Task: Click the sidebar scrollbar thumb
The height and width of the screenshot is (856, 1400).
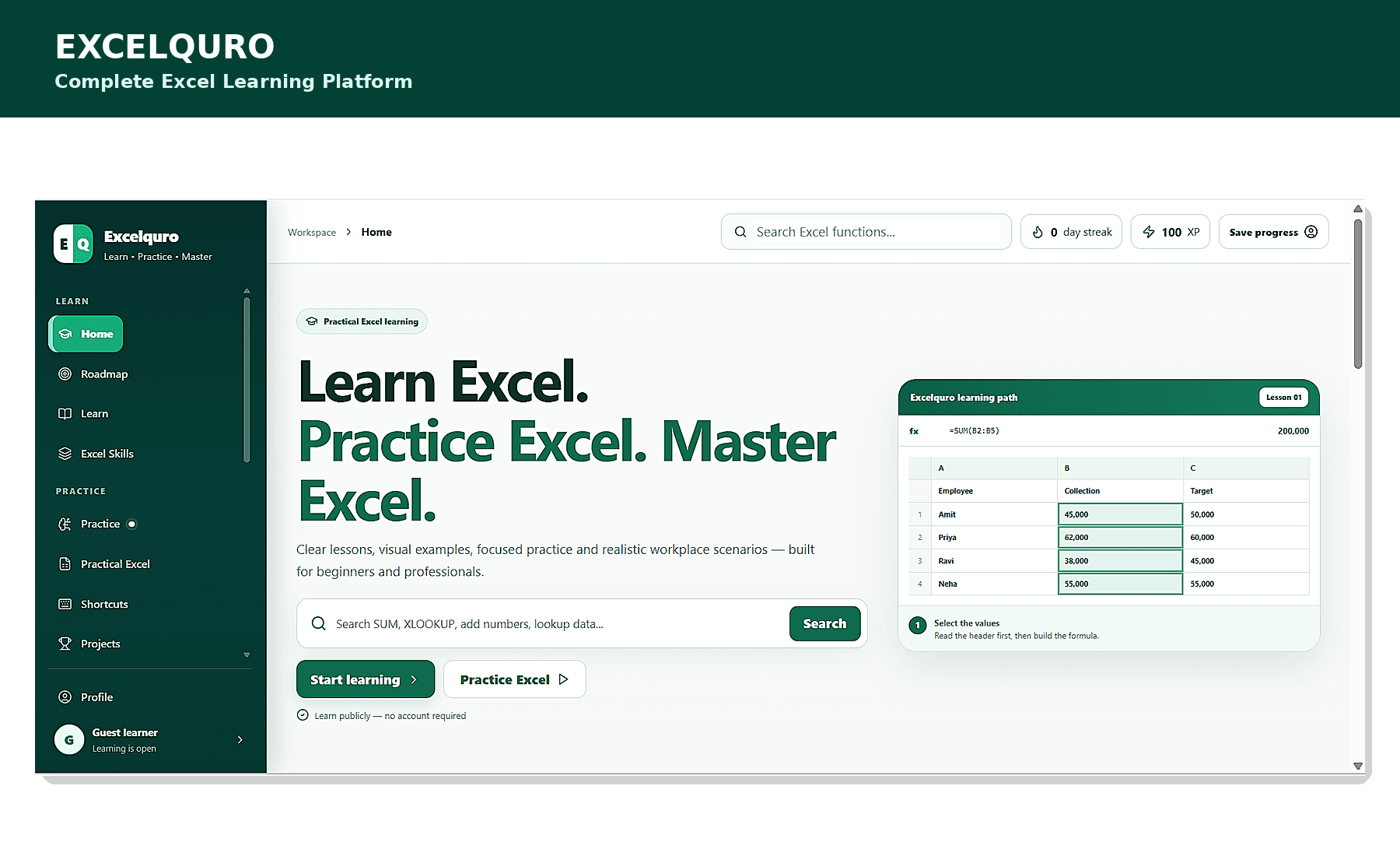Action: [x=247, y=380]
